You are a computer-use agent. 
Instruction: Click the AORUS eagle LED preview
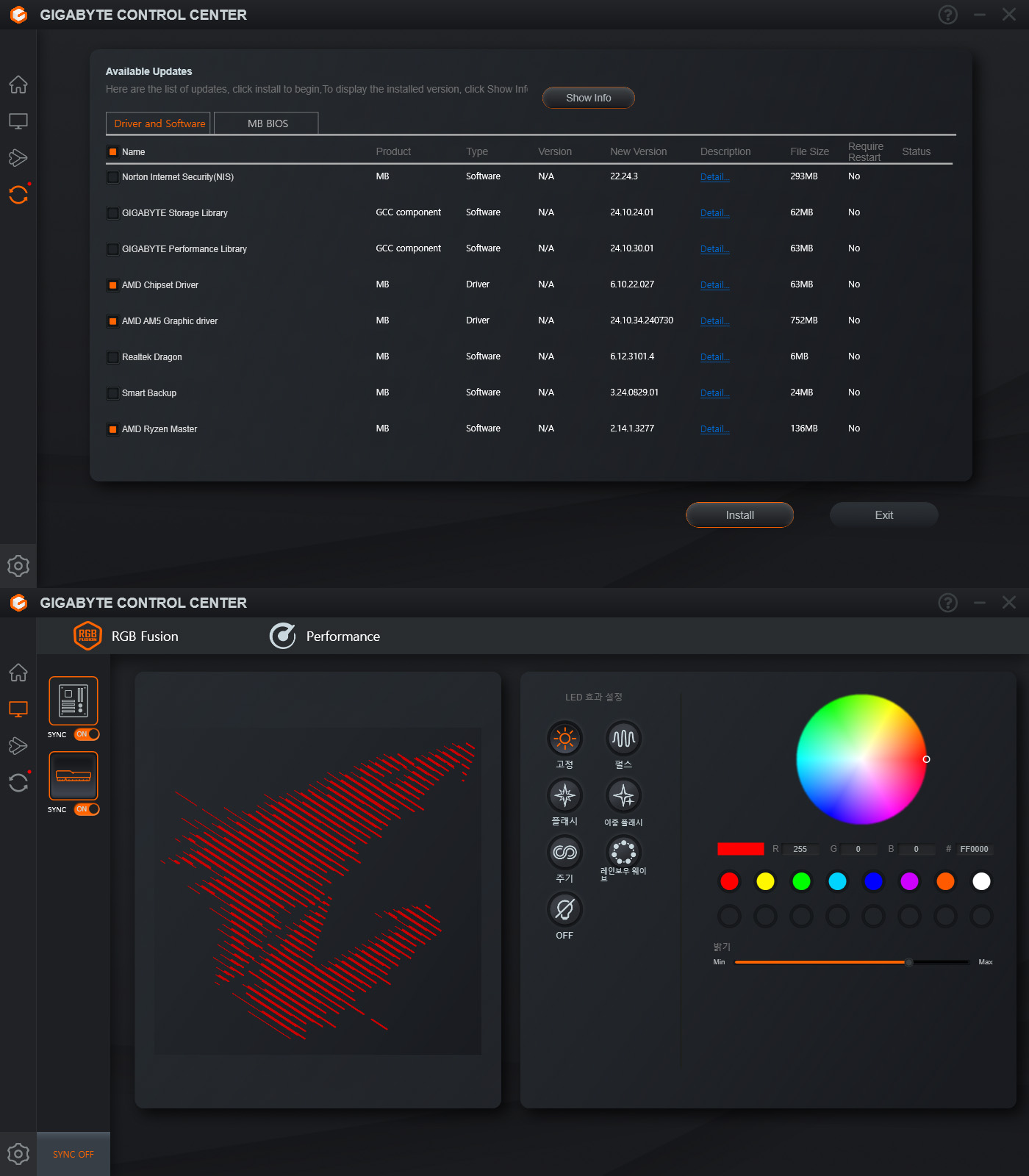tap(318, 891)
